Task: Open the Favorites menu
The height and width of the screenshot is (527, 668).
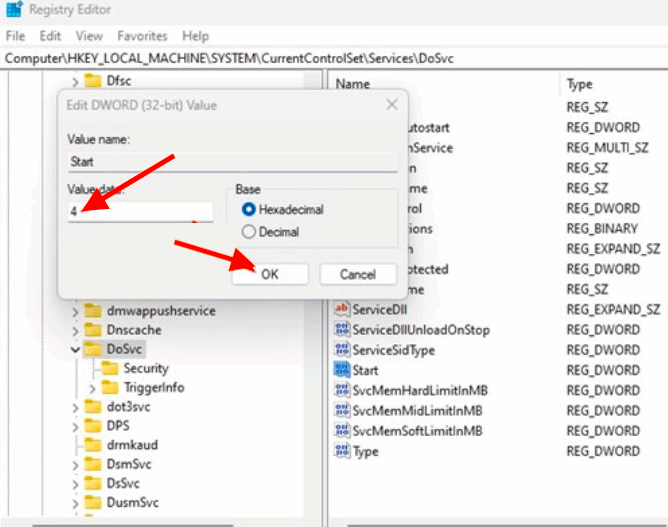Action: (x=143, y=36)
